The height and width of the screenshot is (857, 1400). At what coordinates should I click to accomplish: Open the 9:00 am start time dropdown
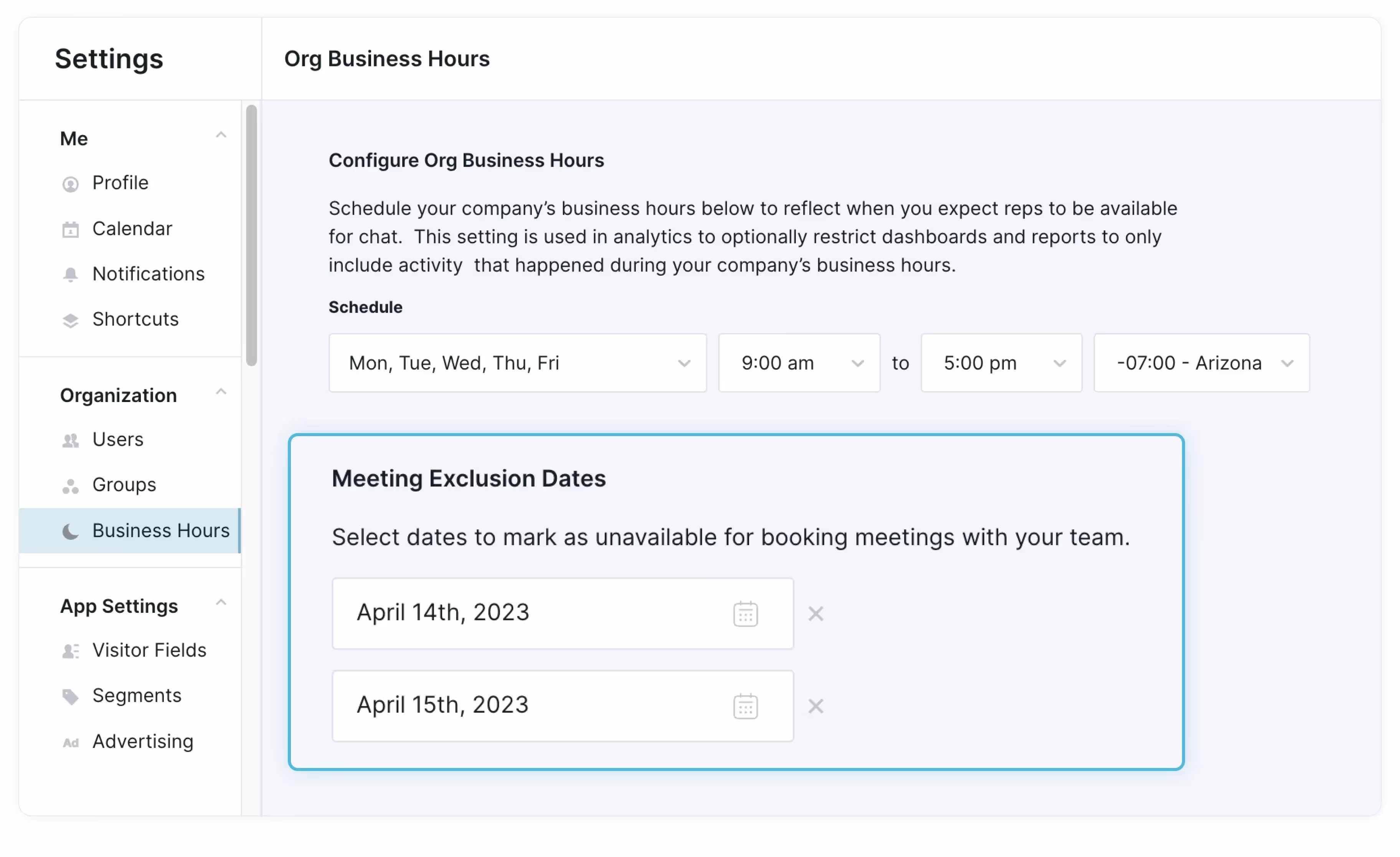799,363
